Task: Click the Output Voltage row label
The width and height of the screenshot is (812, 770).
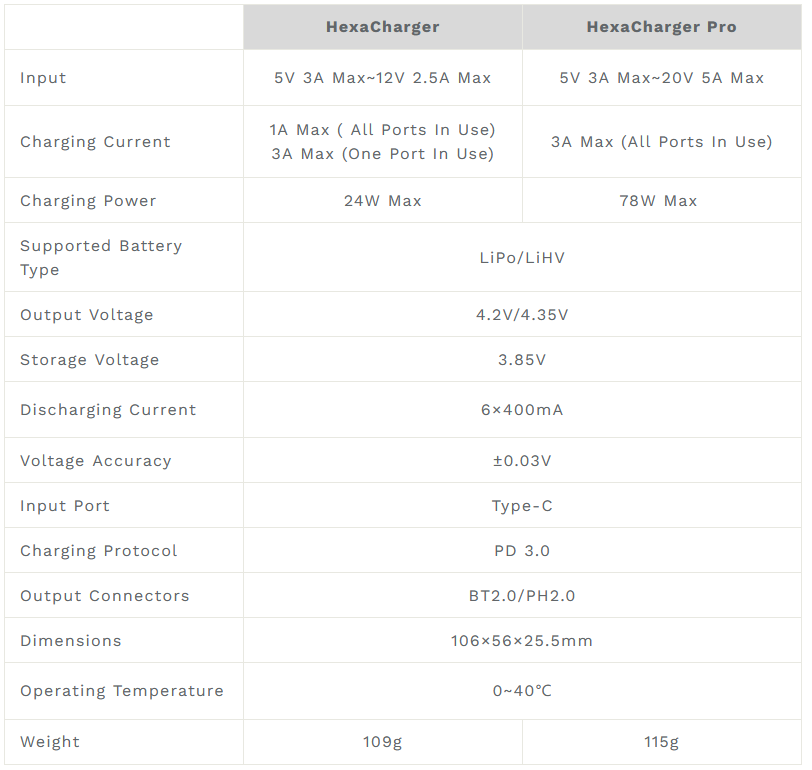Action: point(87,315)
